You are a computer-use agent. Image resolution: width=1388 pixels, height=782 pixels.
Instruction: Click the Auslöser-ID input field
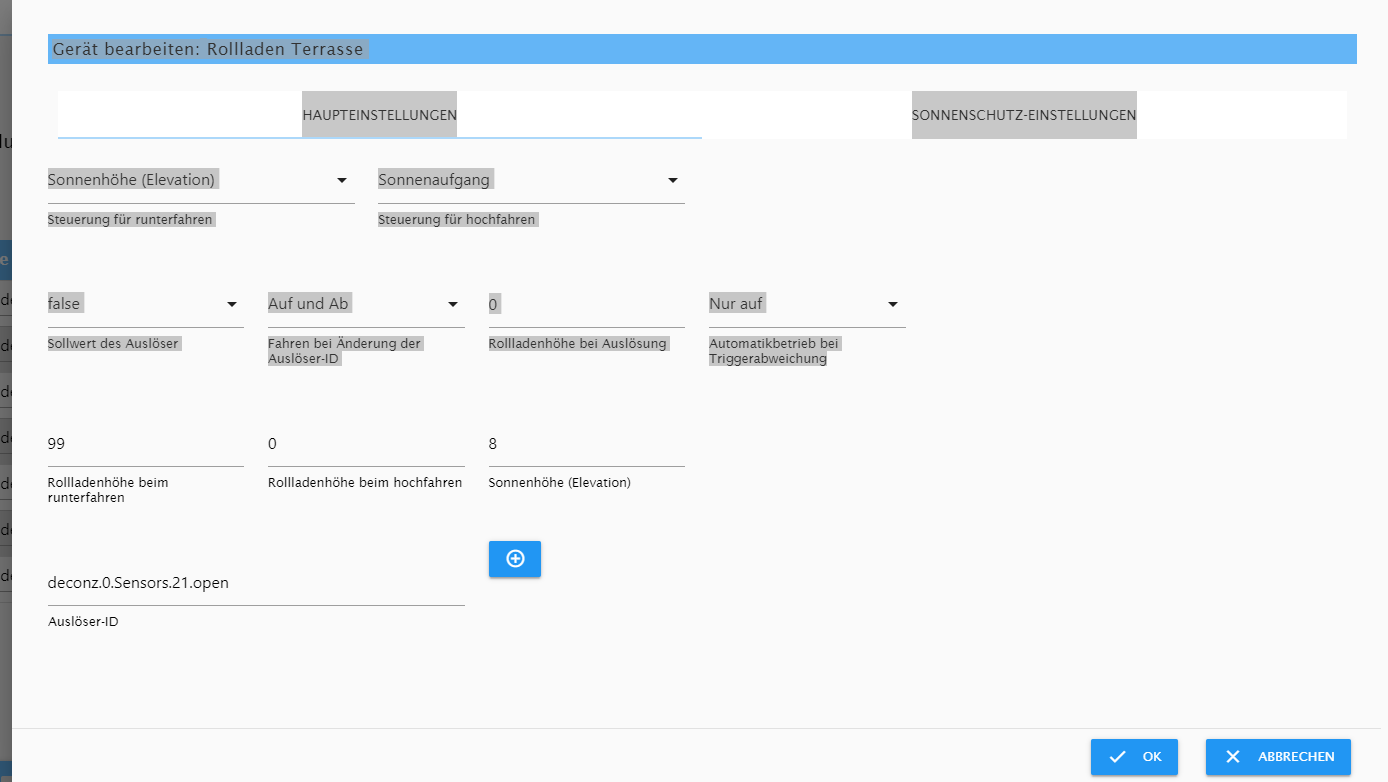tap(256, 583)
